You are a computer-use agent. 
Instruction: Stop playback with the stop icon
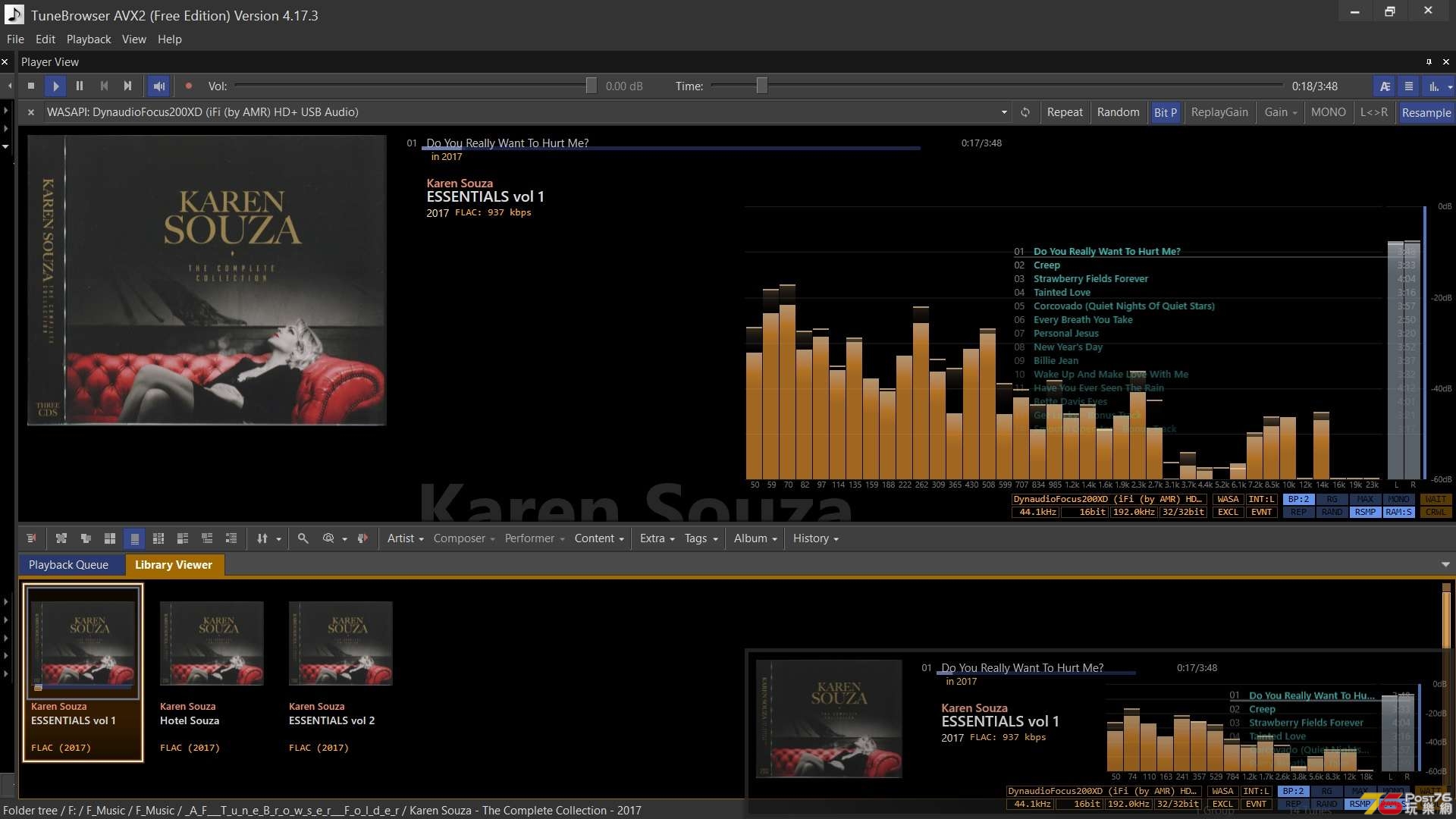click(31, 86)
